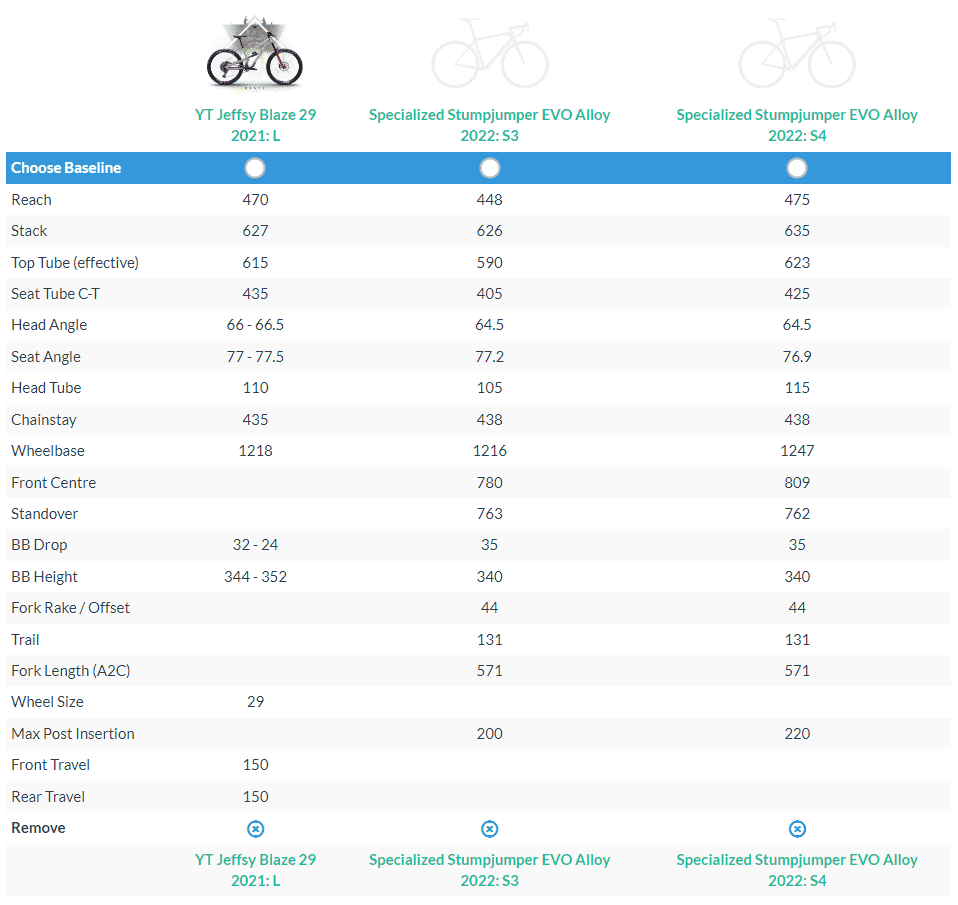Click wheelbase value 1218
This screenshot has width=958, height=905.
click(255, 451)
